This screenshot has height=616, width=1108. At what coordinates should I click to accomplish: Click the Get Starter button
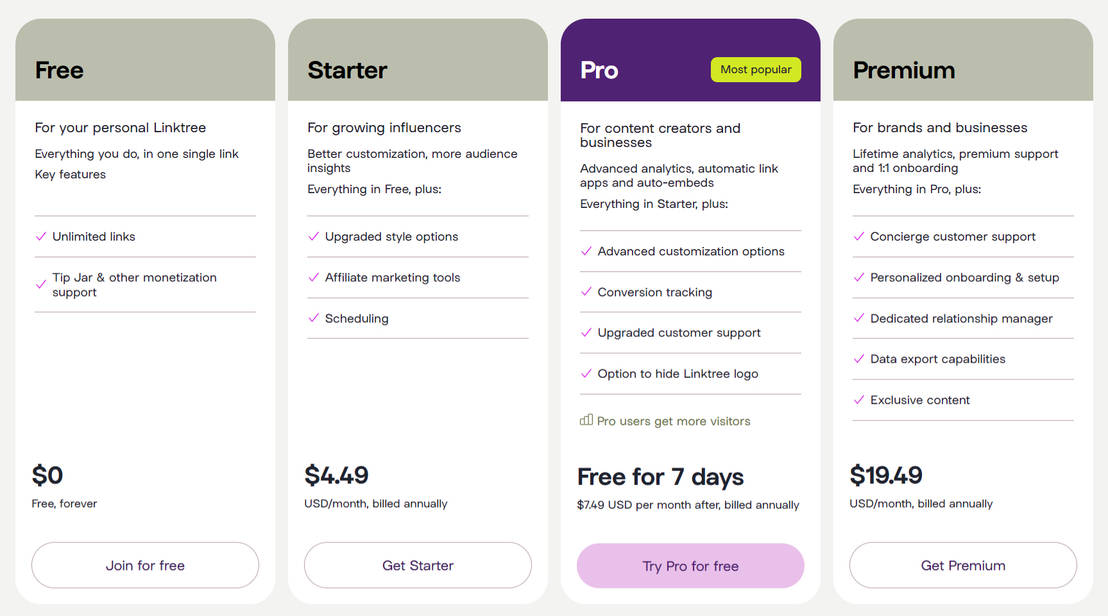point(417,565)
